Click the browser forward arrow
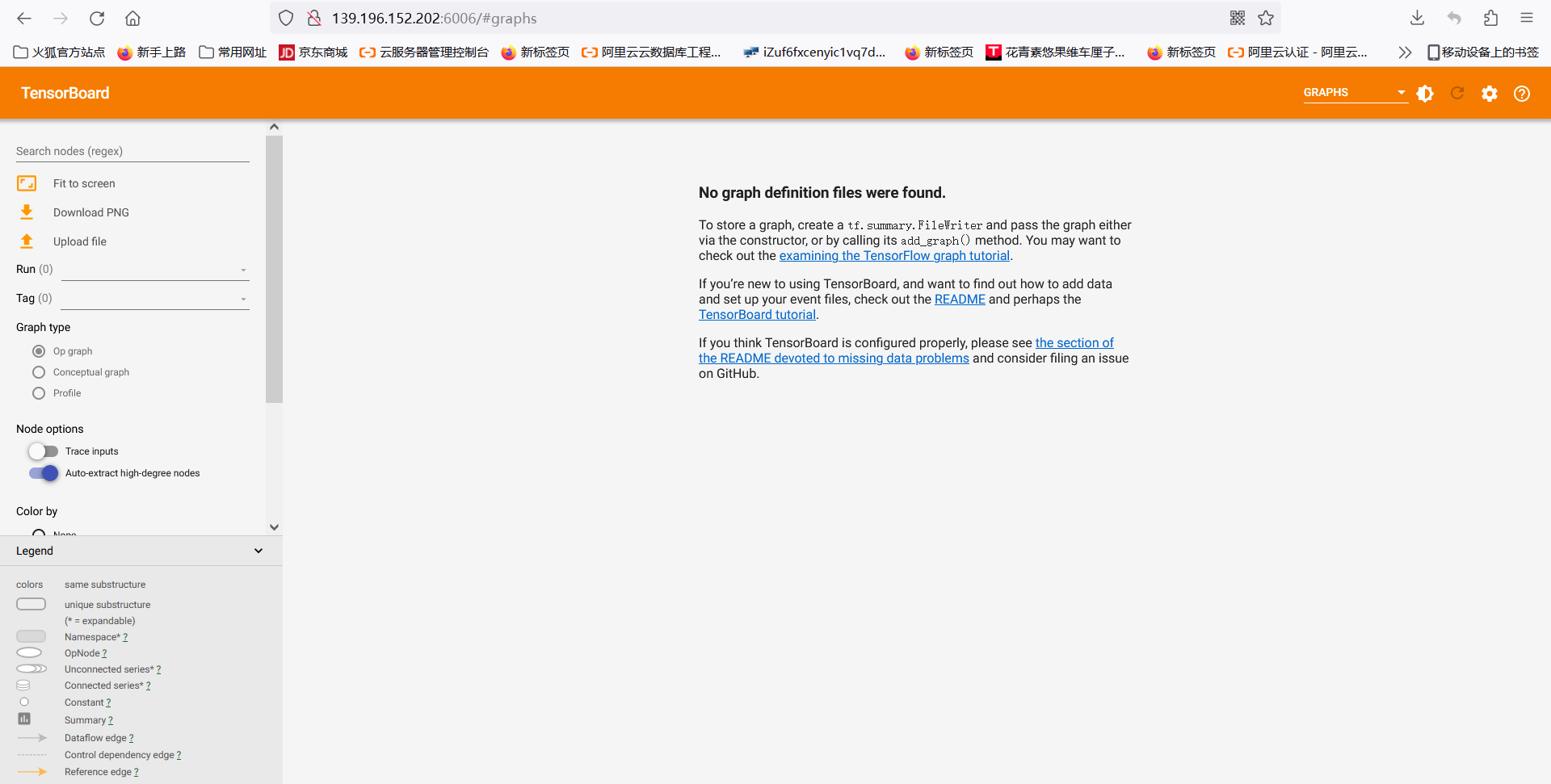 point(61,18)
